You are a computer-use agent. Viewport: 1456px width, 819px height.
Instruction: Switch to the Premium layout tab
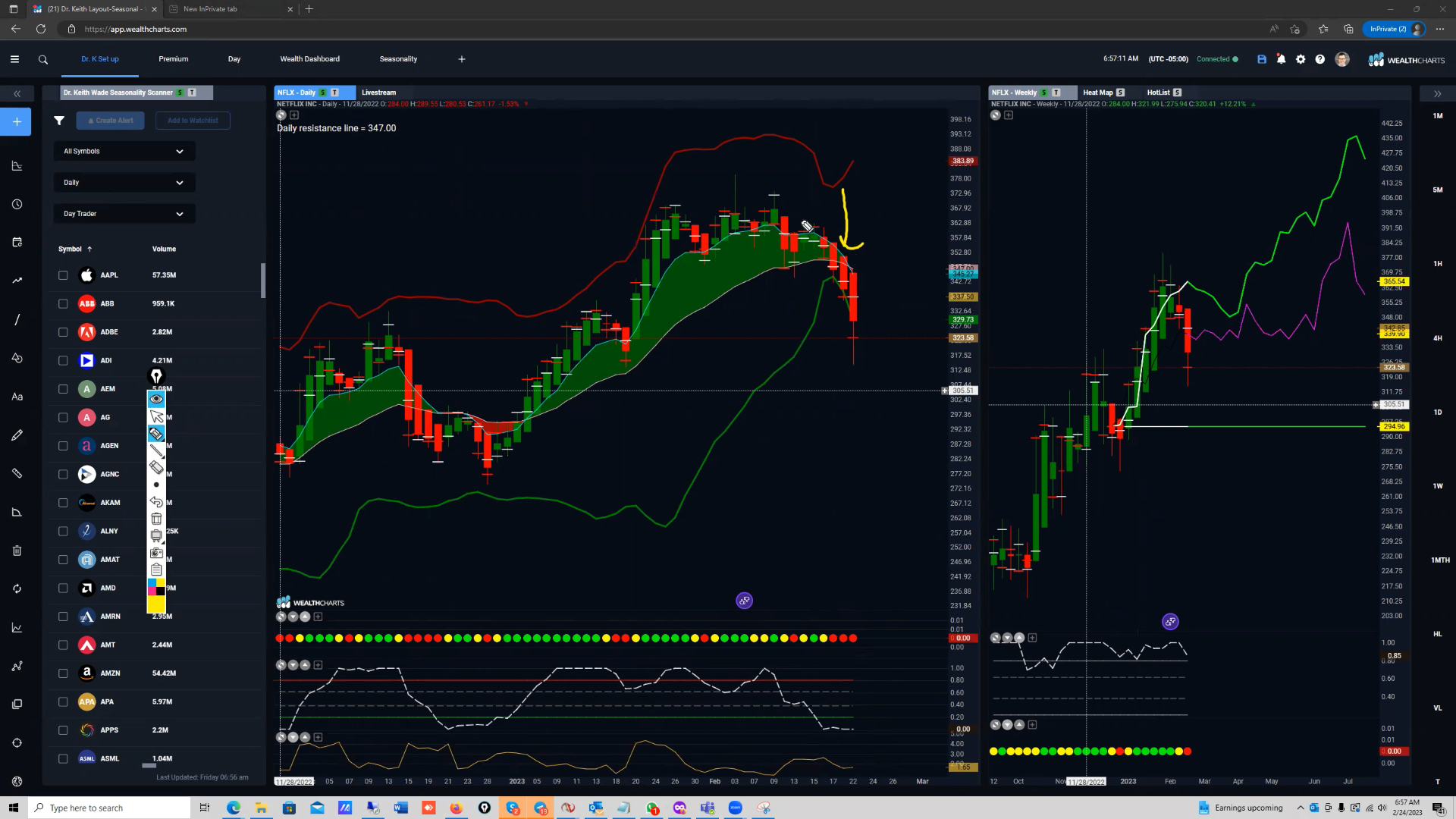174,59
